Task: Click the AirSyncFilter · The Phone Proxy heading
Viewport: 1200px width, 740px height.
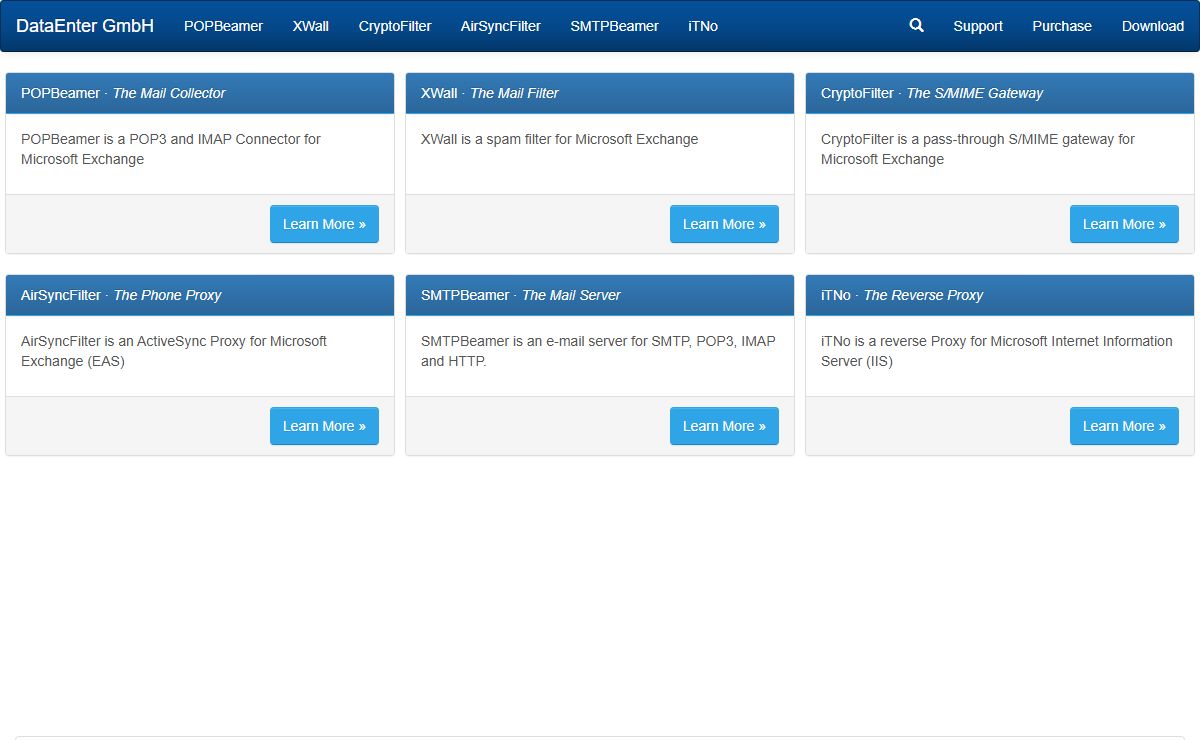Action: pyautogui.click(x=121, y=295)
